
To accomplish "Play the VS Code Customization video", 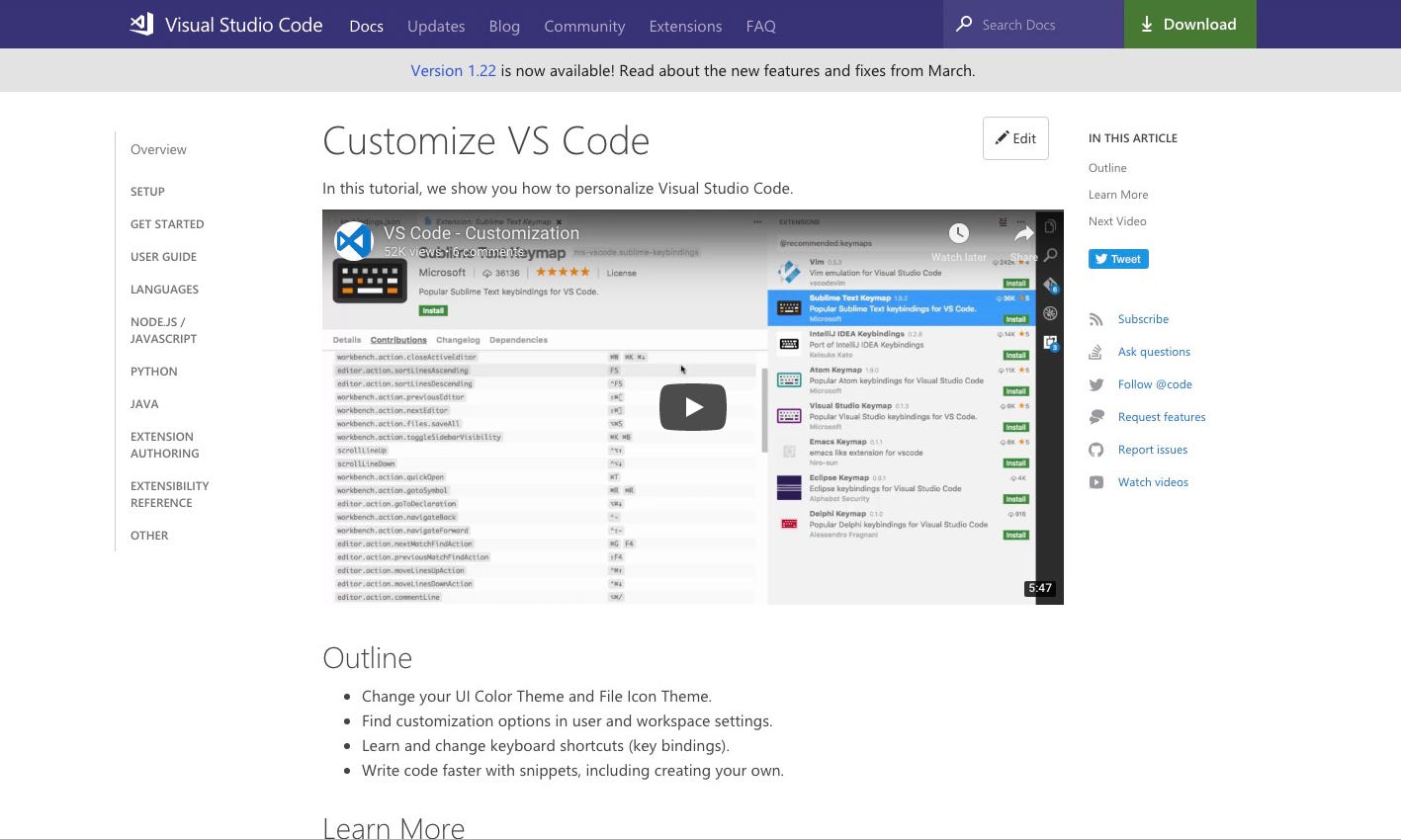I will coord(693,407).
